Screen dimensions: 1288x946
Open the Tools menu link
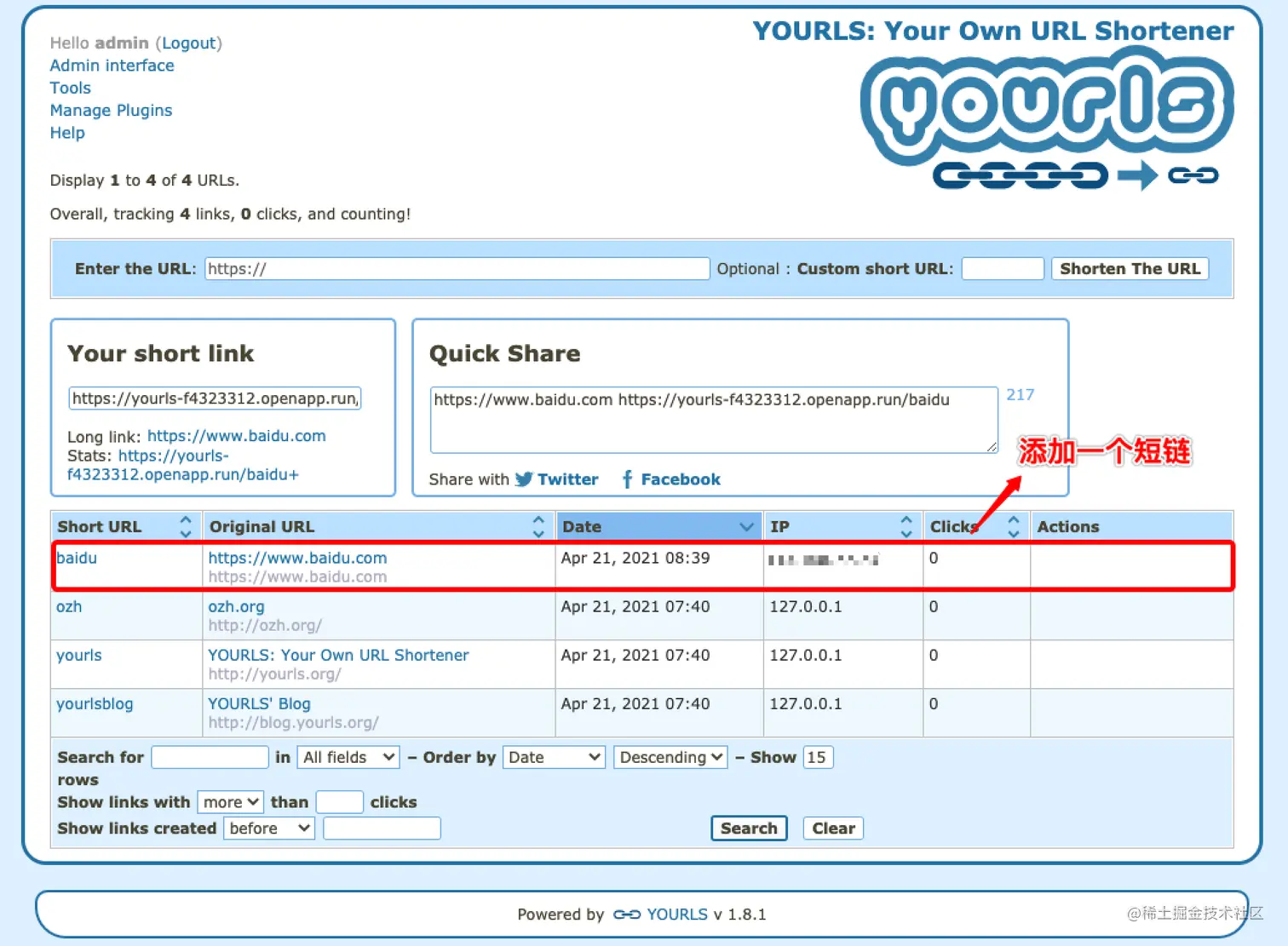[x=70, y=88]
